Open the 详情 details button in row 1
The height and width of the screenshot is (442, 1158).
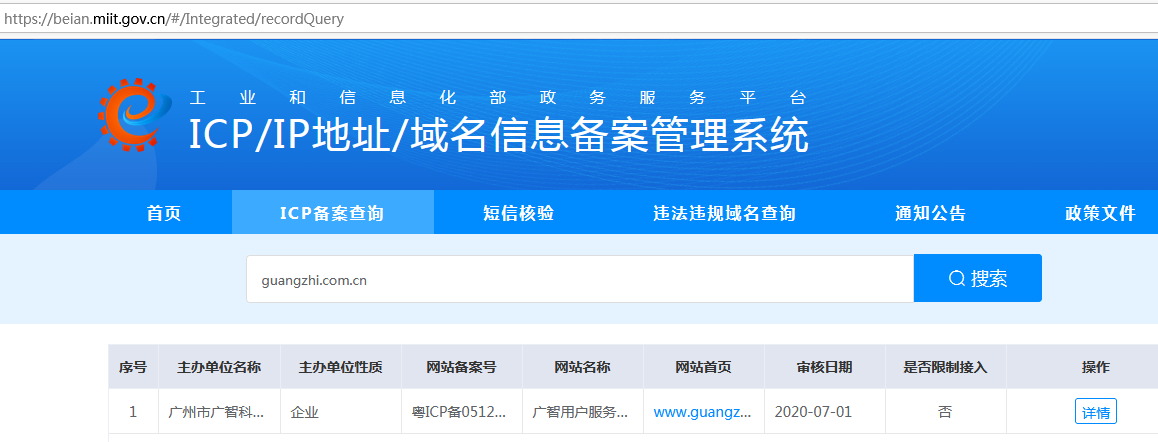pos(1096,412)
